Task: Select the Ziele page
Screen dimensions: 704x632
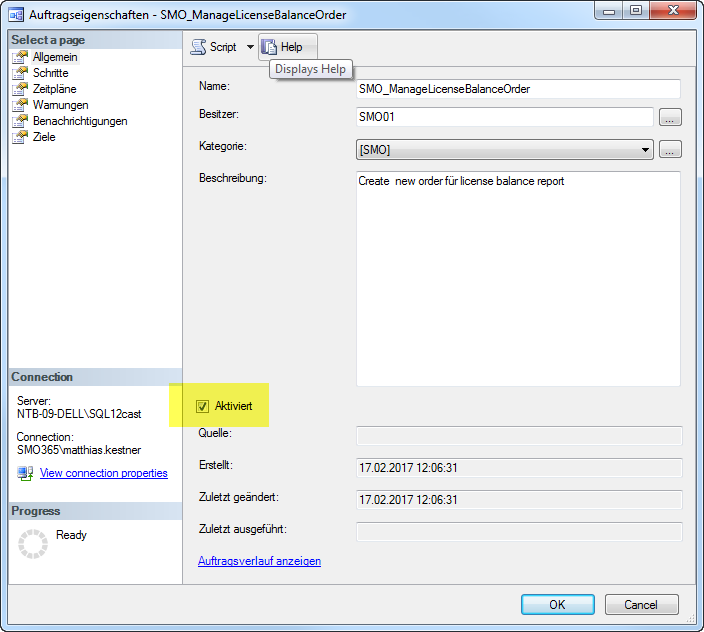Action: pos(44,137)
